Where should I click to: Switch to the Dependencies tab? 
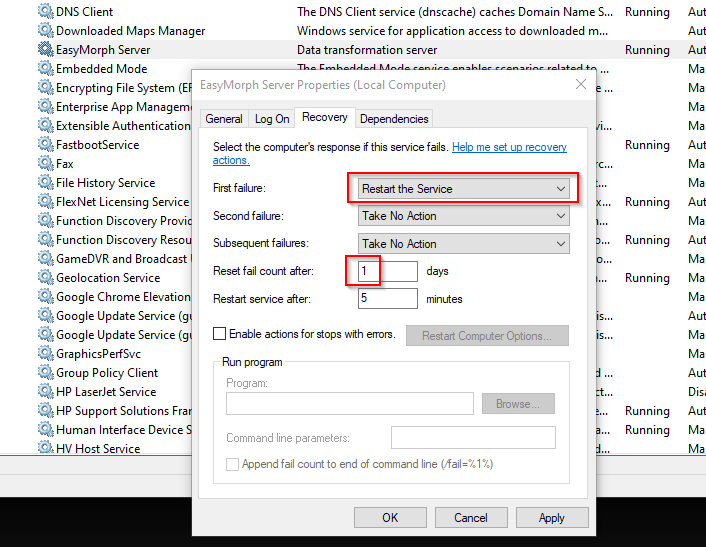(x=394, y=119)
